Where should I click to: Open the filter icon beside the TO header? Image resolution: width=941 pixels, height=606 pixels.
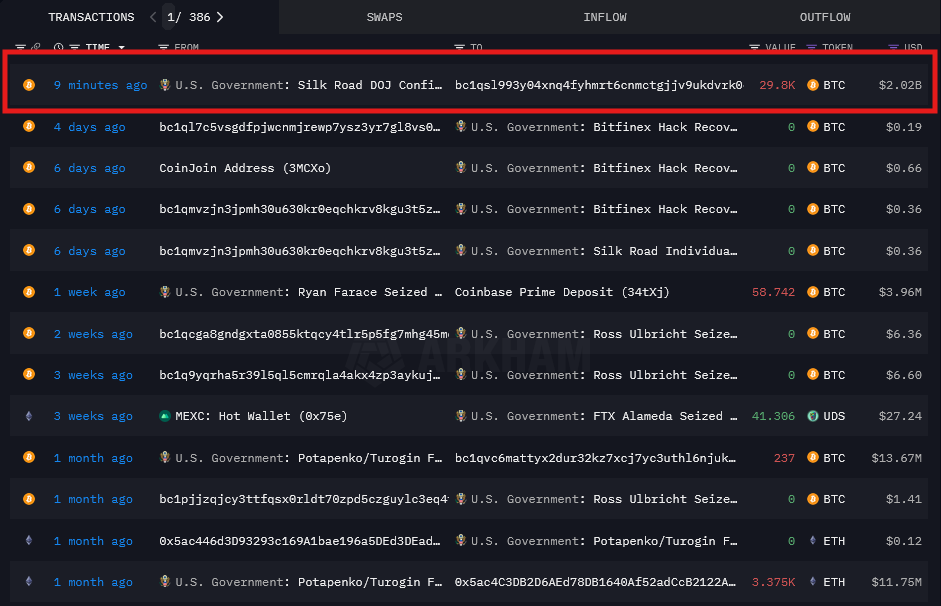coord(459,47)
